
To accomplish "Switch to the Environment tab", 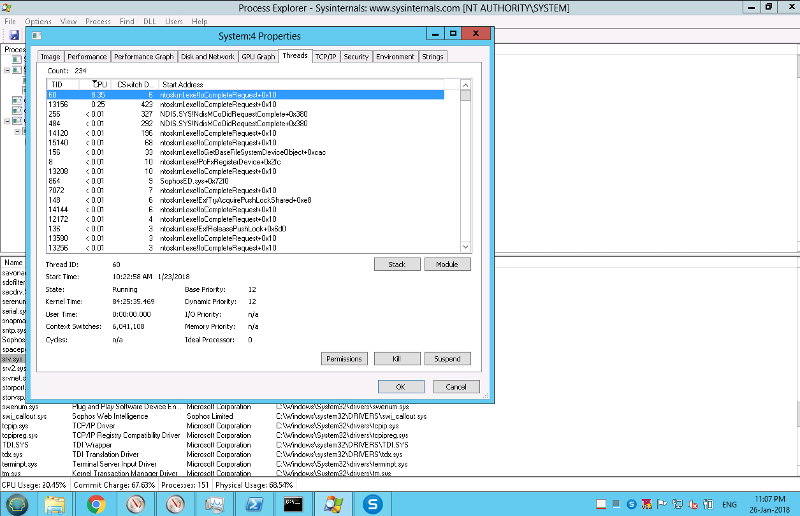I will 395,57.
